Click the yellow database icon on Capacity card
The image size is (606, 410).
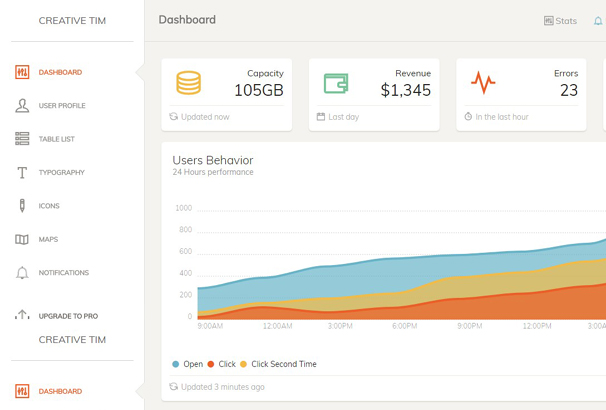189,83
